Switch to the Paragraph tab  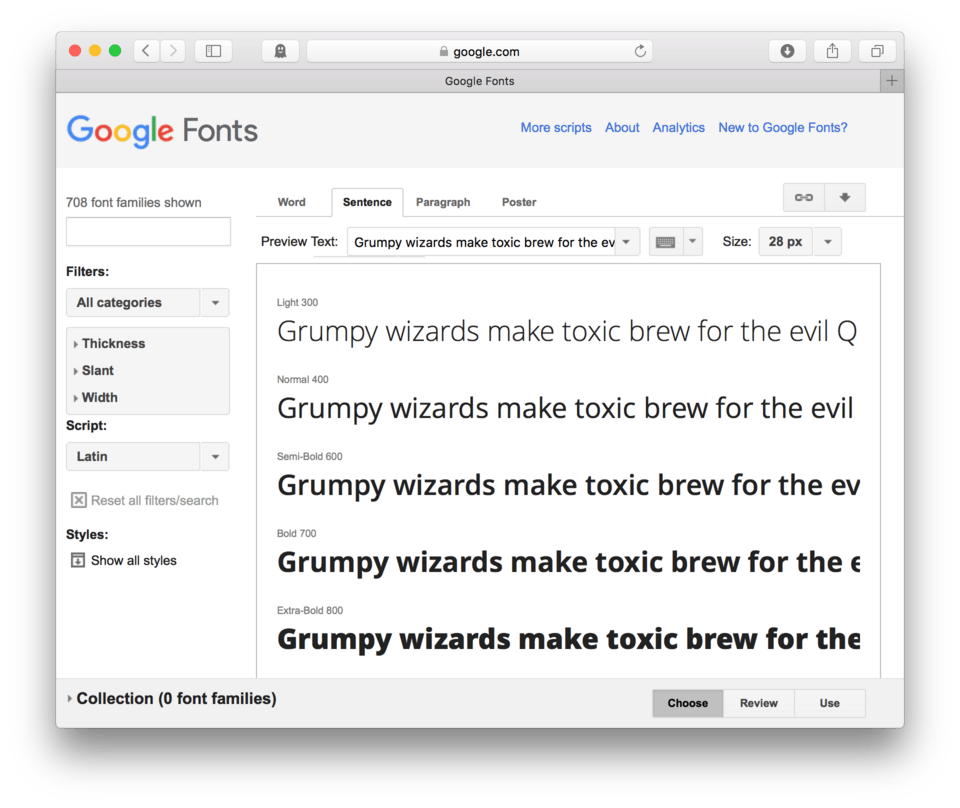pos(443,202)
